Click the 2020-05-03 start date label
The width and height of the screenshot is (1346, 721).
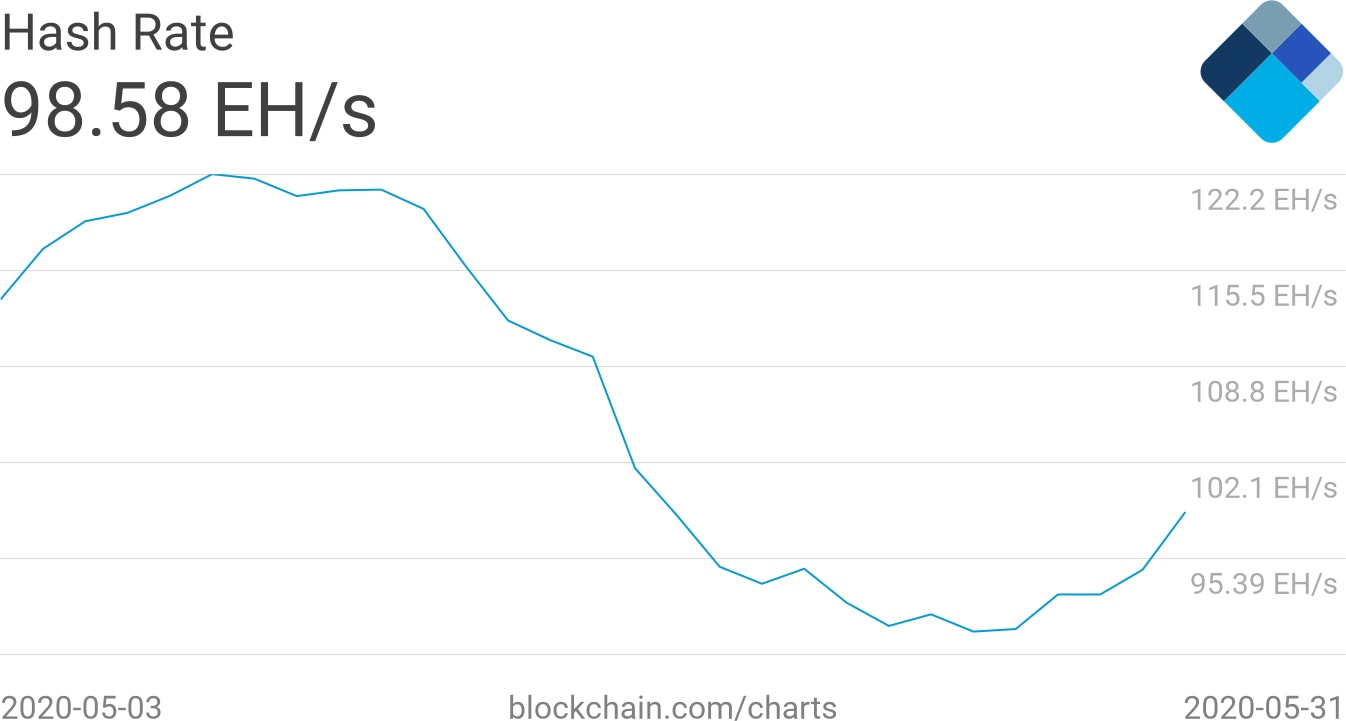[81, 707]
